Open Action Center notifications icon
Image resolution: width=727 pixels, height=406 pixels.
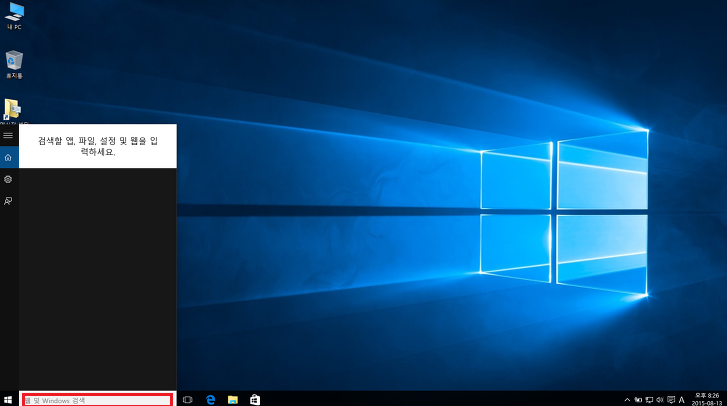[671, 400]
